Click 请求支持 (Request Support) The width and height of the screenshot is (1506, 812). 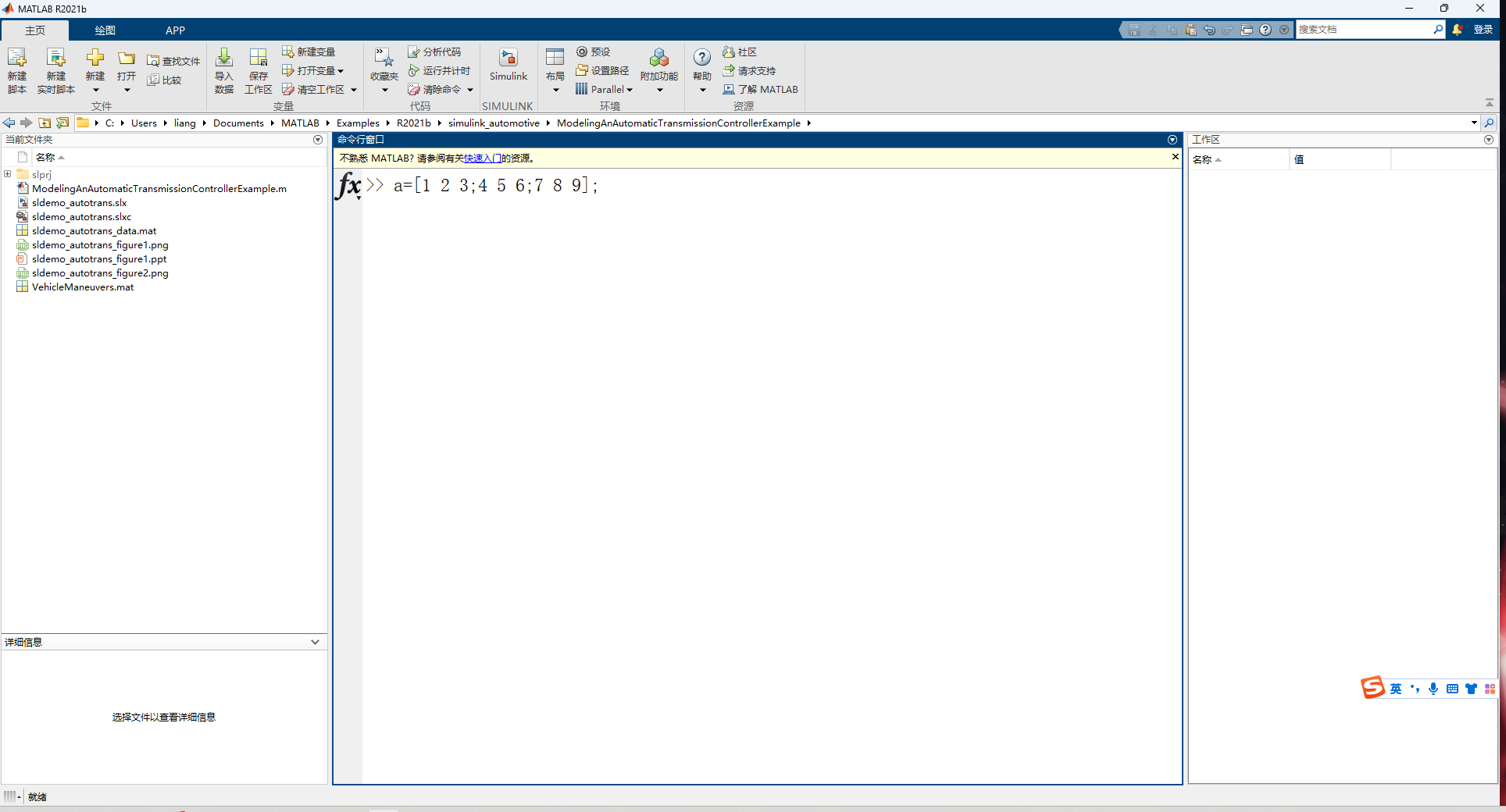click(x=749, y=70)
